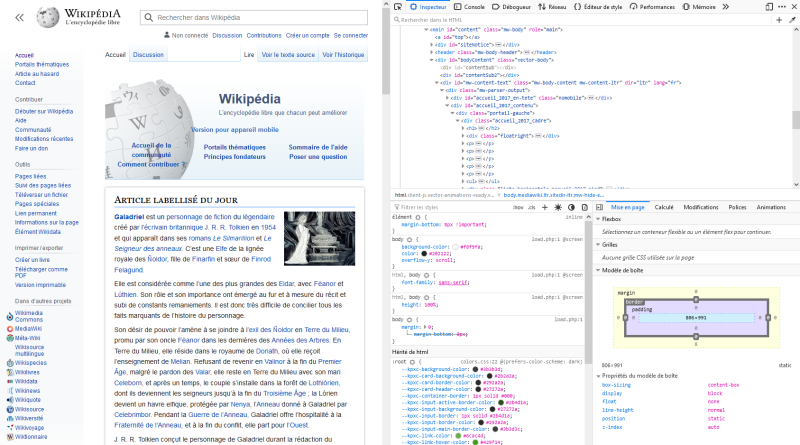The image size is (800, 445).
Task: Click the target icon beside :root rule
Action: (x=412, y=362)
